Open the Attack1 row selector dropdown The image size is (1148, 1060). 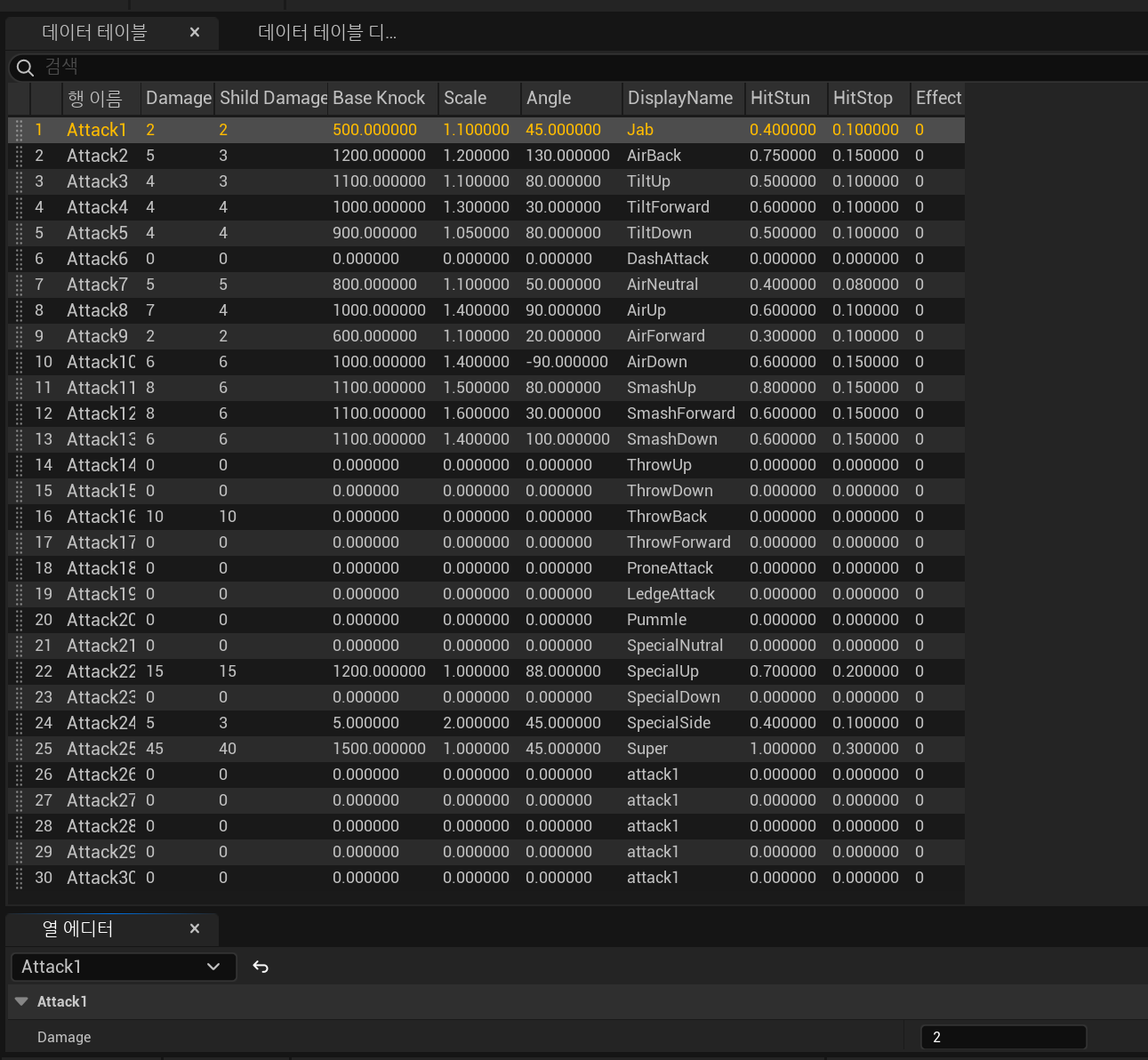pyautogui.click(x=124, y=967)
